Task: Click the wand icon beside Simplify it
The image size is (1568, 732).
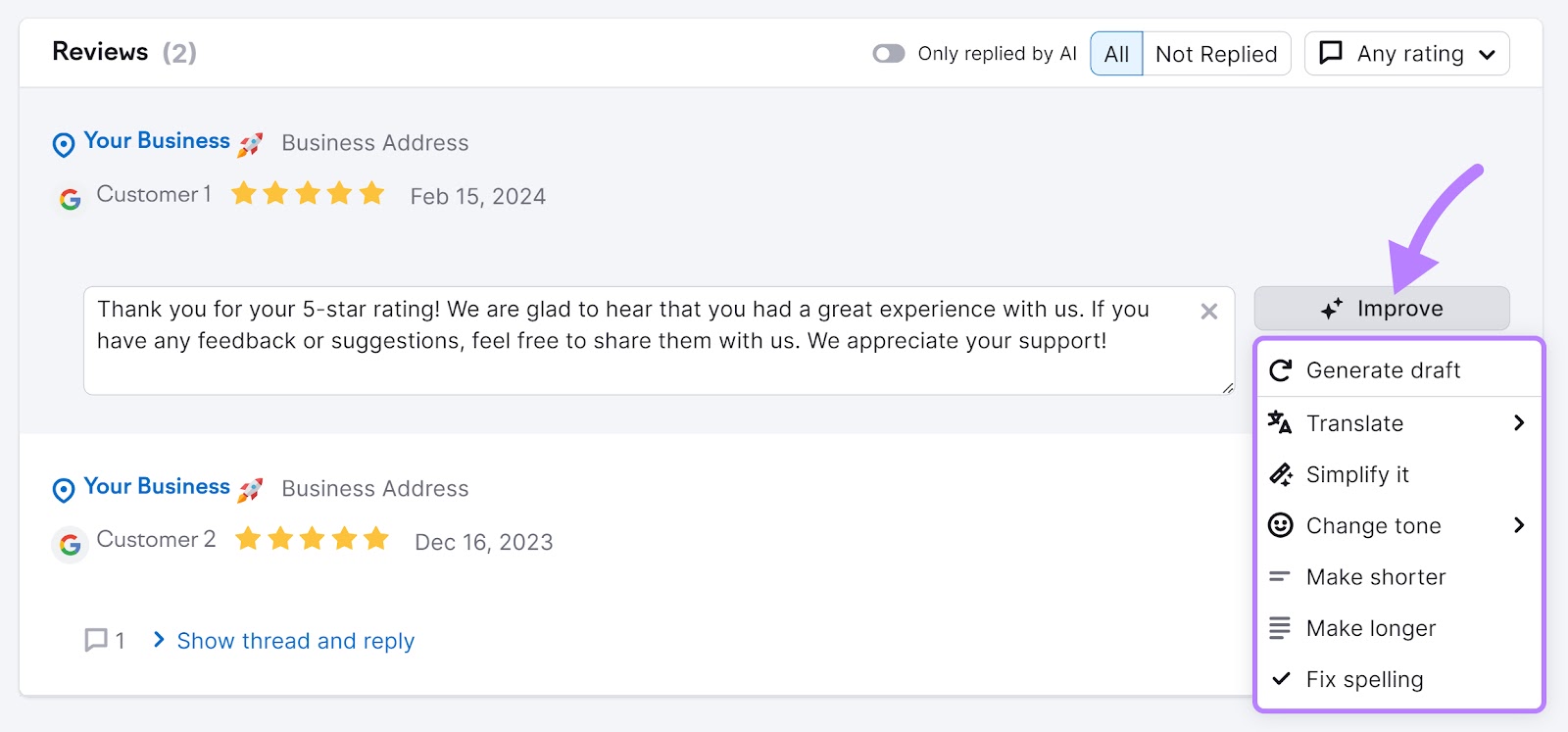Action: coord(1281,473)
